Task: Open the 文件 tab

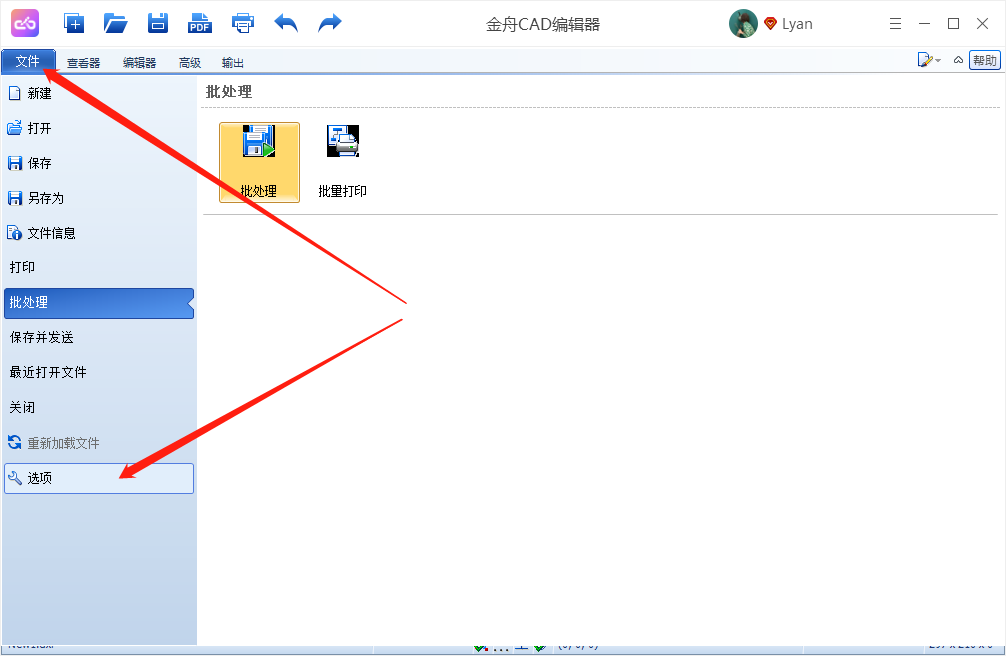Action: pyautogui.click(x=28, y=62)
